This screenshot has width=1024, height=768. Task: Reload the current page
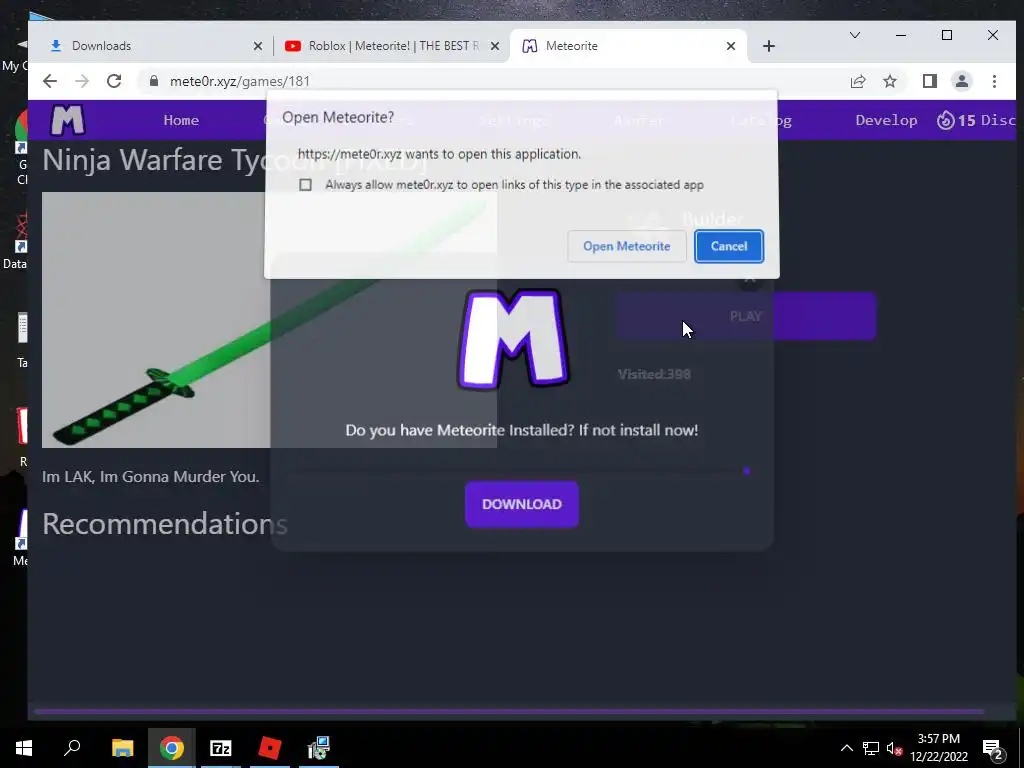pos(114,81)
